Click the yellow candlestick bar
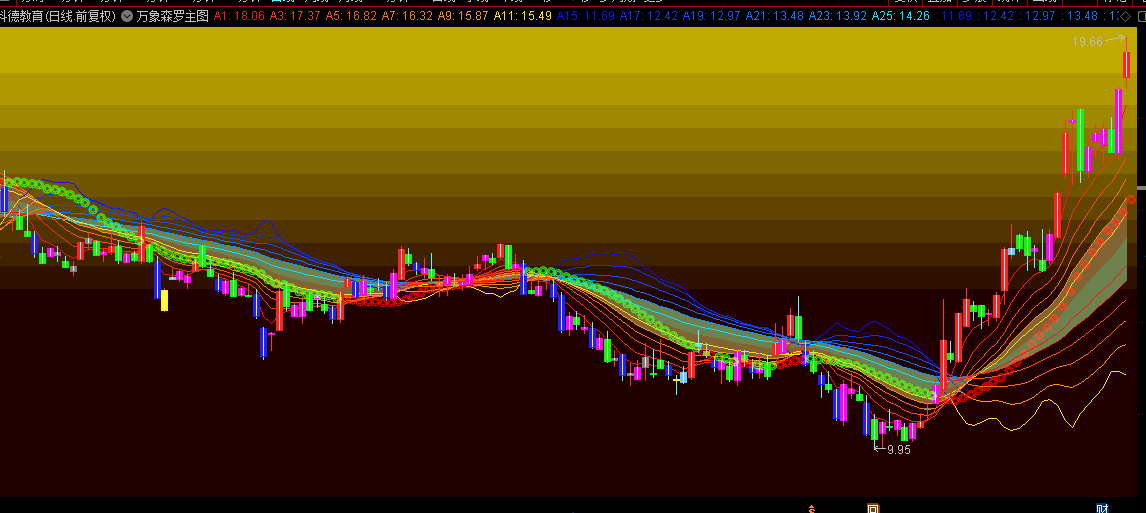The width and height of the screenshot is (1146, 513). [x=164, y=300]
